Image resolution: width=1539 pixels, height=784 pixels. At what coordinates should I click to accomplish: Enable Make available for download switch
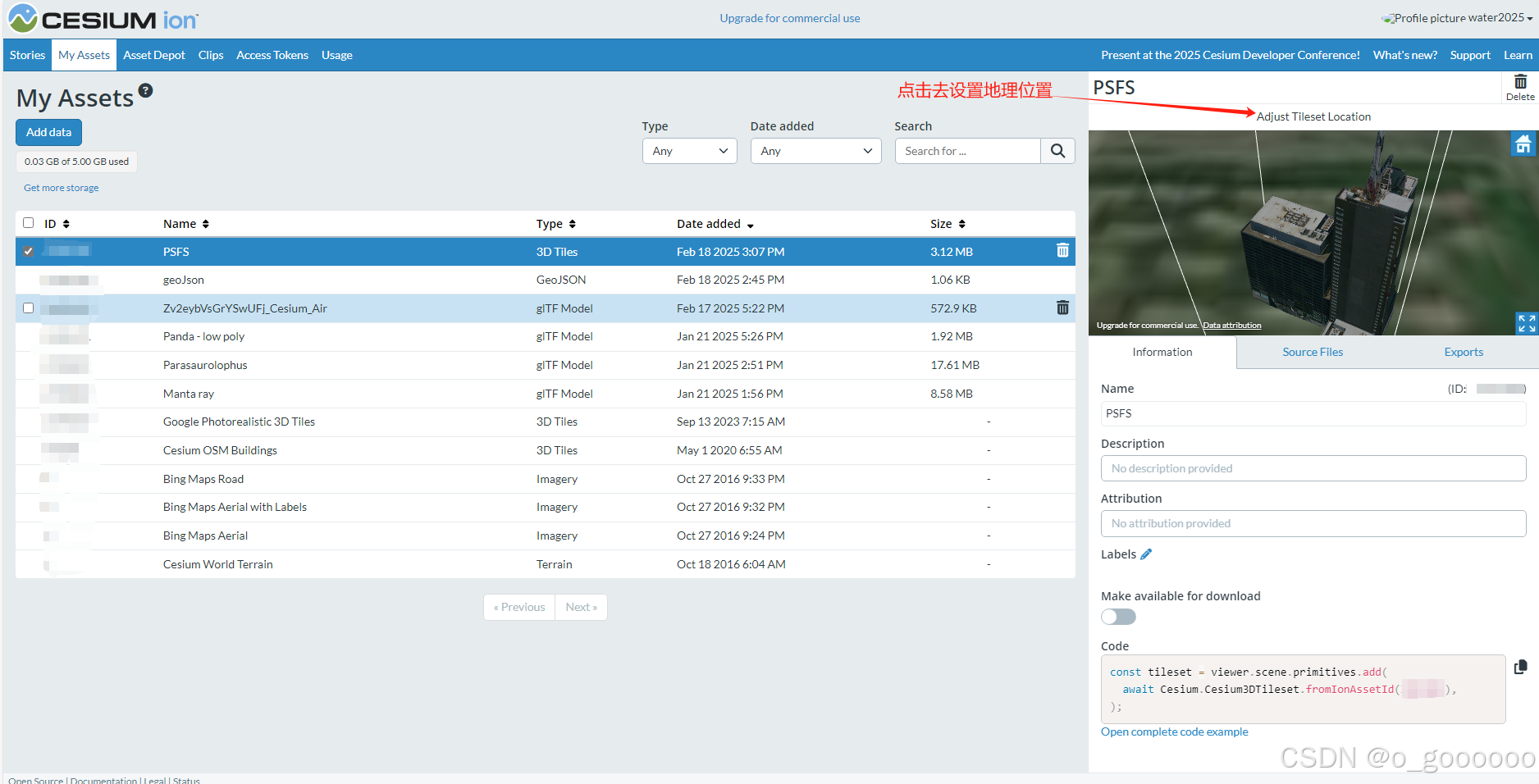[x=1118, y=617]
